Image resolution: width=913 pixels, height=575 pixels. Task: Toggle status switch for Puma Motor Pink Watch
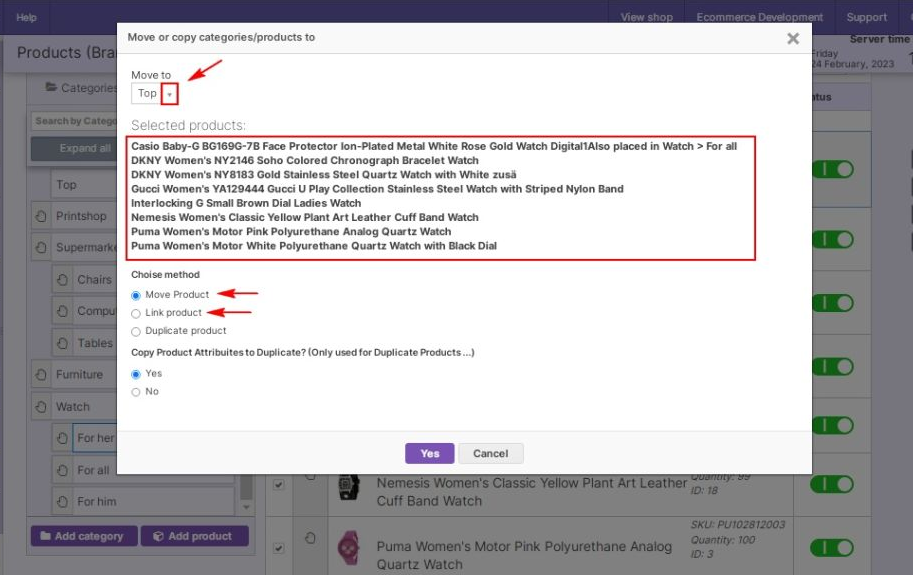coord(831,548)
